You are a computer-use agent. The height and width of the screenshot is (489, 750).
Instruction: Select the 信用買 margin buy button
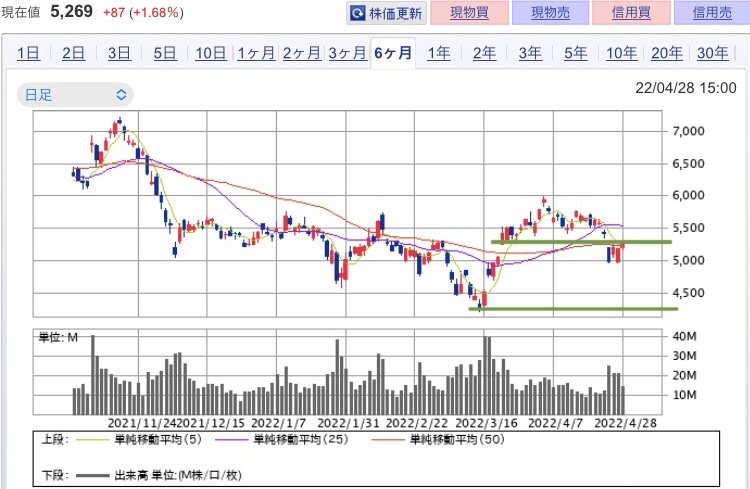(x=631, y=13)
